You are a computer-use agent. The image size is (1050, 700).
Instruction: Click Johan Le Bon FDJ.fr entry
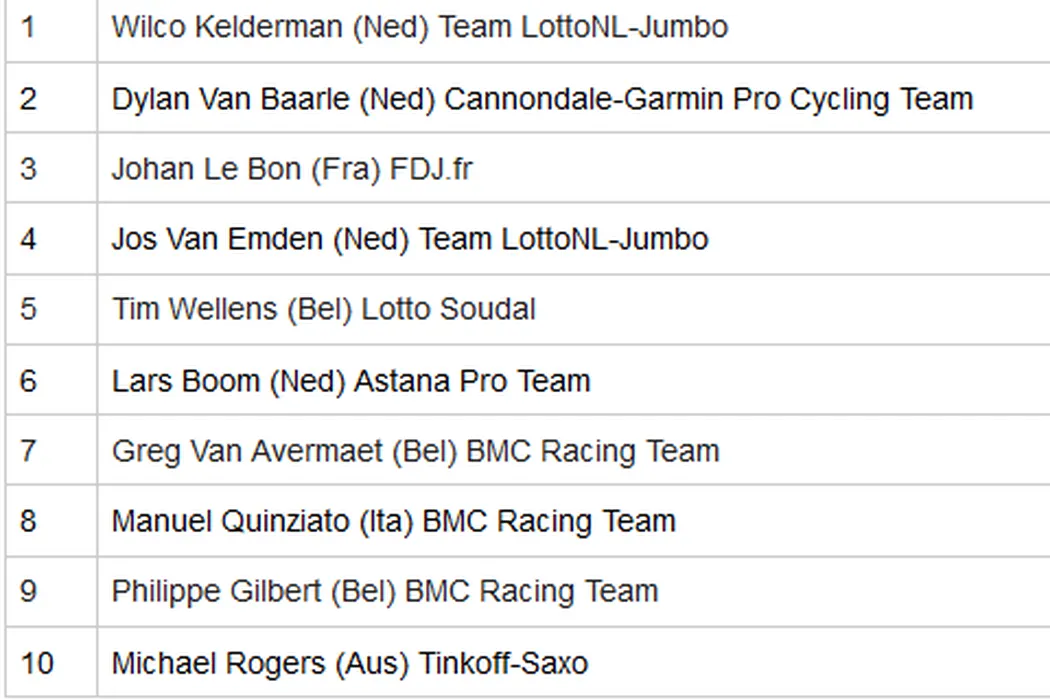[x=291, y=169]
